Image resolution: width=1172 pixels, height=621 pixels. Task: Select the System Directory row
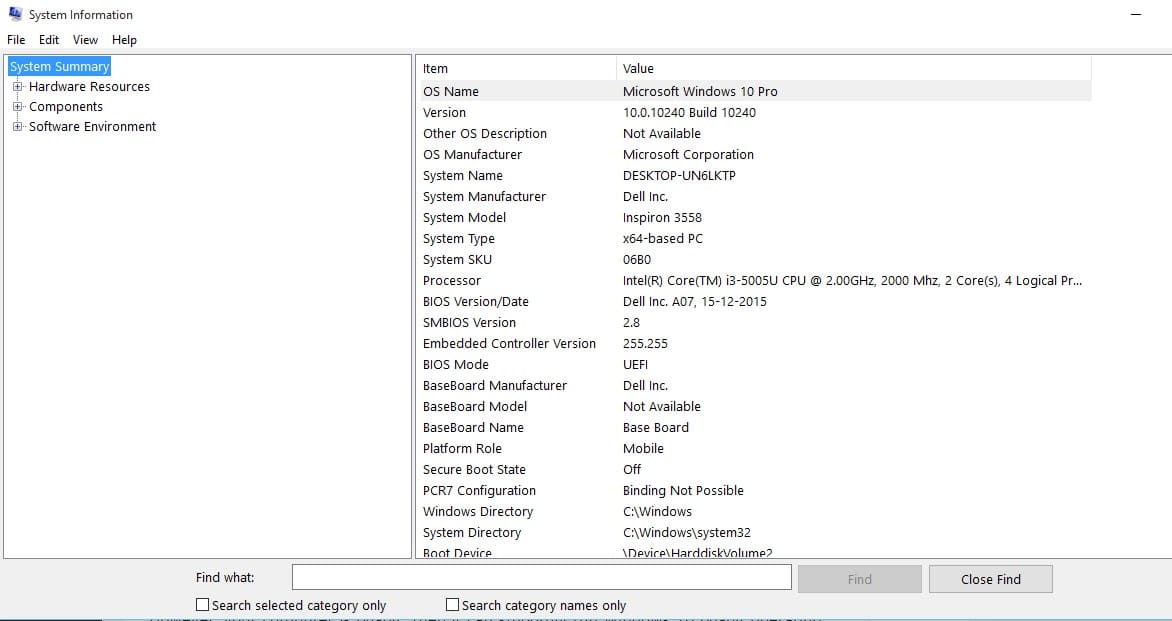[755, 531]
